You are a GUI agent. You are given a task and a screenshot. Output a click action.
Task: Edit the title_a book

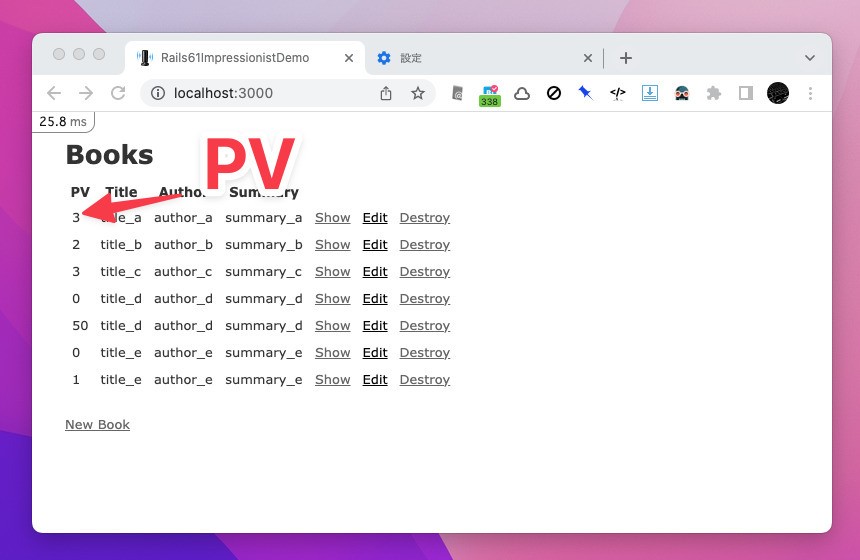[375, 218]
